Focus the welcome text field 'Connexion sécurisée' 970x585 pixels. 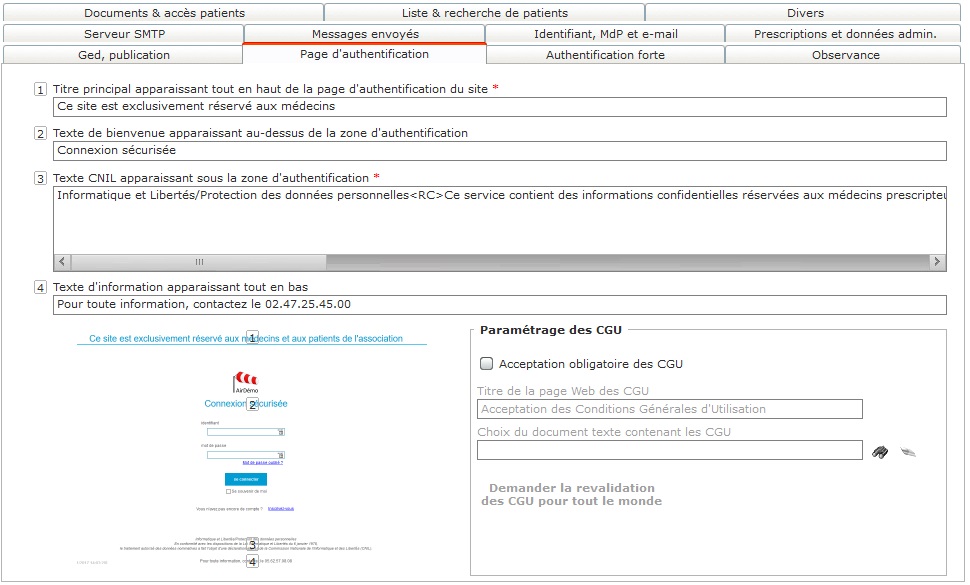(x=500, y=150)
